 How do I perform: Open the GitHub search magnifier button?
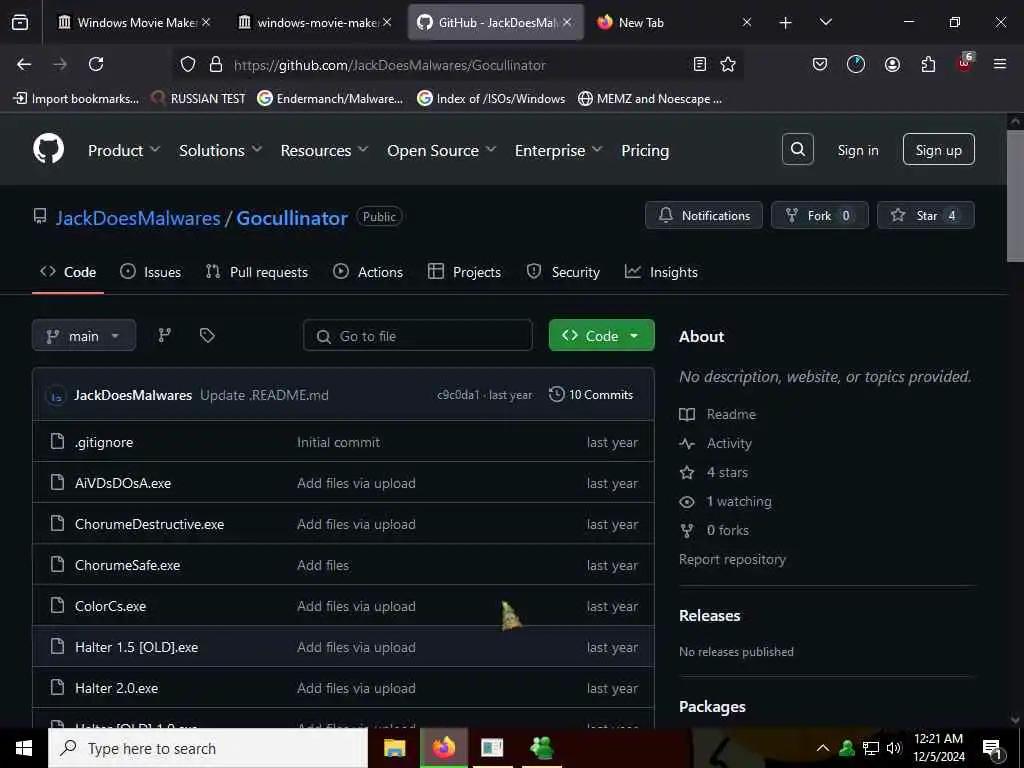pos(797,150)
